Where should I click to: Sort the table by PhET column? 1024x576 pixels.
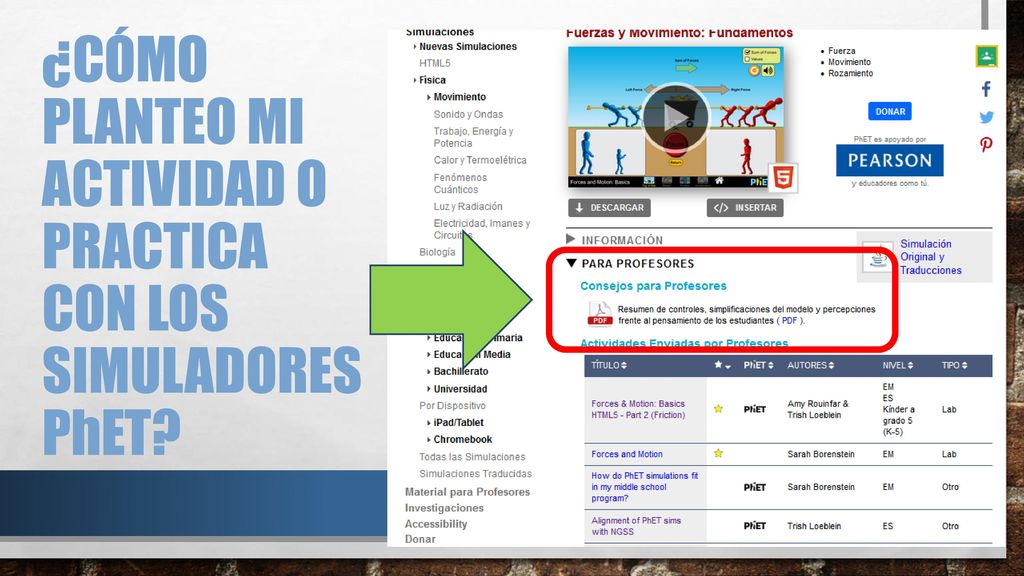(758, 365)
